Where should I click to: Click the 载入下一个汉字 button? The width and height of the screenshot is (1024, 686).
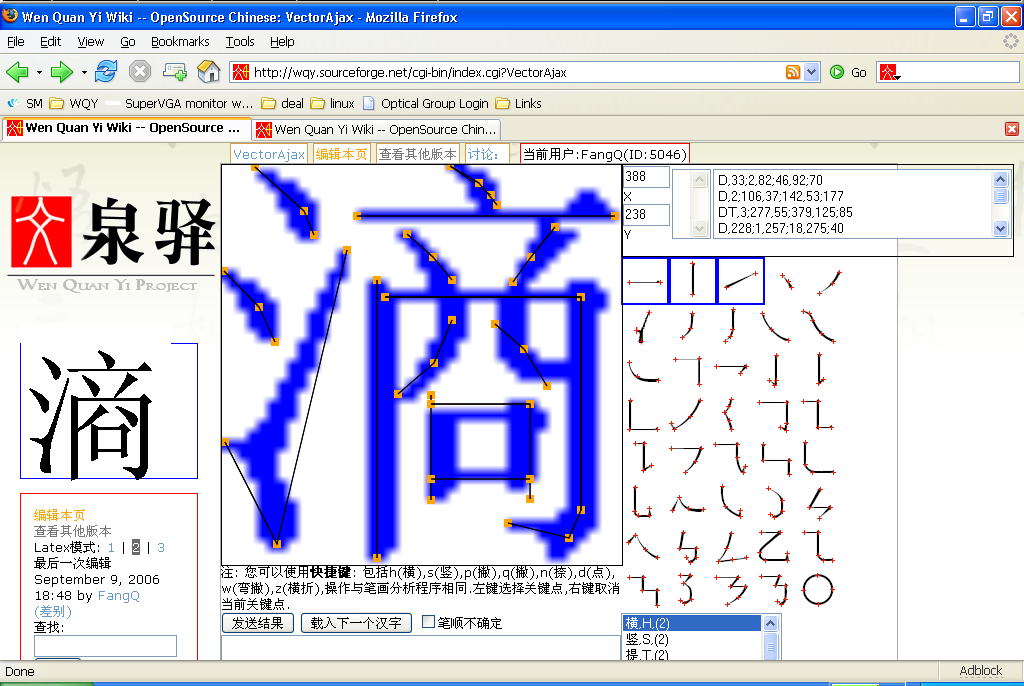click(356, 623)
